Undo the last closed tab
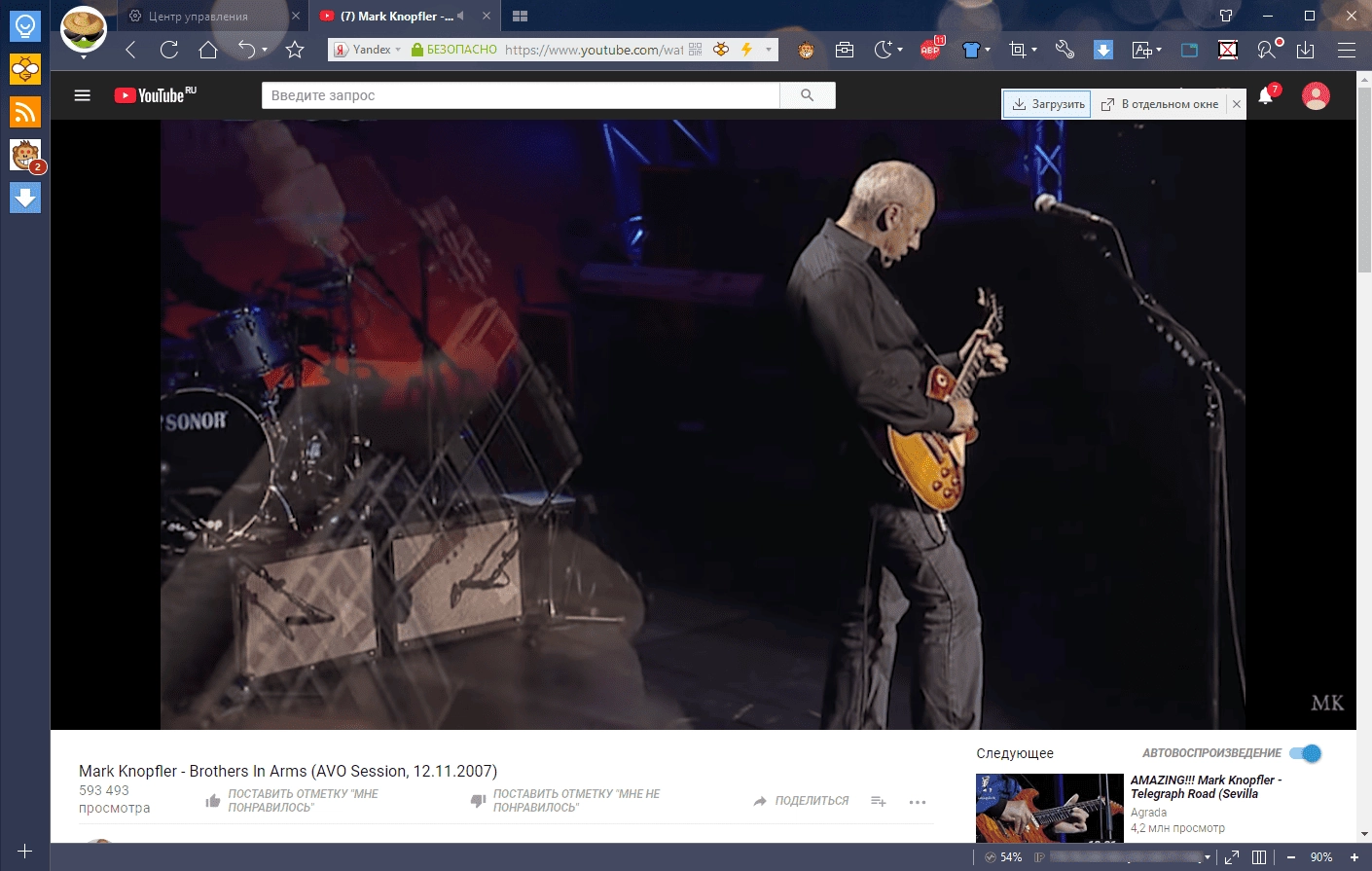Viewport: 1372px width, 871px height. pyautogui.click(x=247, y=50)
